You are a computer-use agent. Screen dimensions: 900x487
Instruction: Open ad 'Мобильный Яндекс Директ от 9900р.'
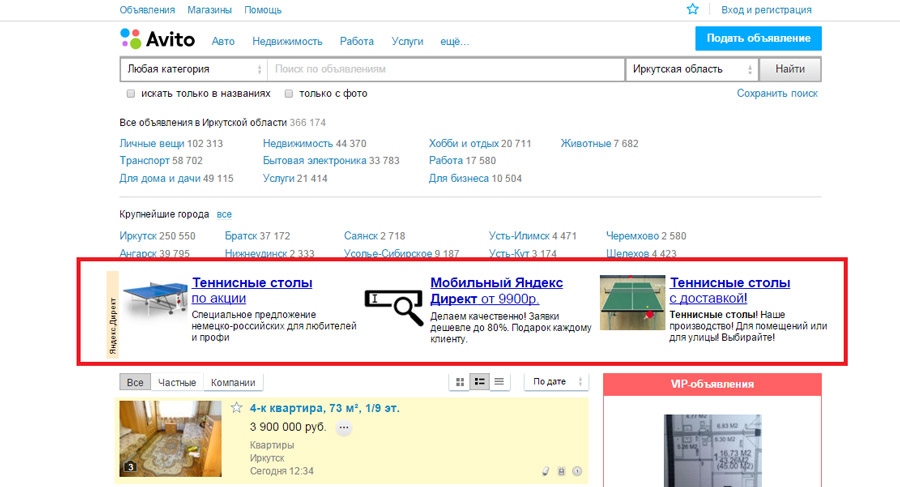[x=496, y=291]
